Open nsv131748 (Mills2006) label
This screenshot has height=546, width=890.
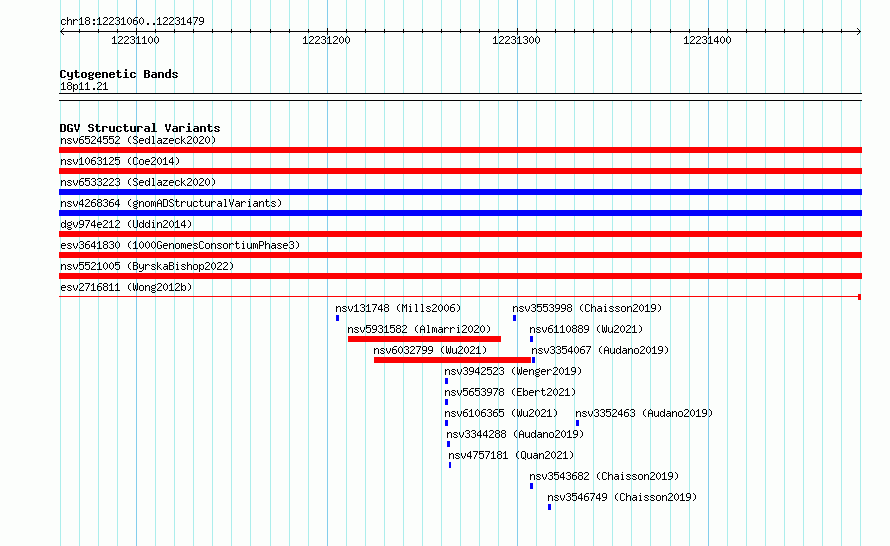tap(398, 308)
